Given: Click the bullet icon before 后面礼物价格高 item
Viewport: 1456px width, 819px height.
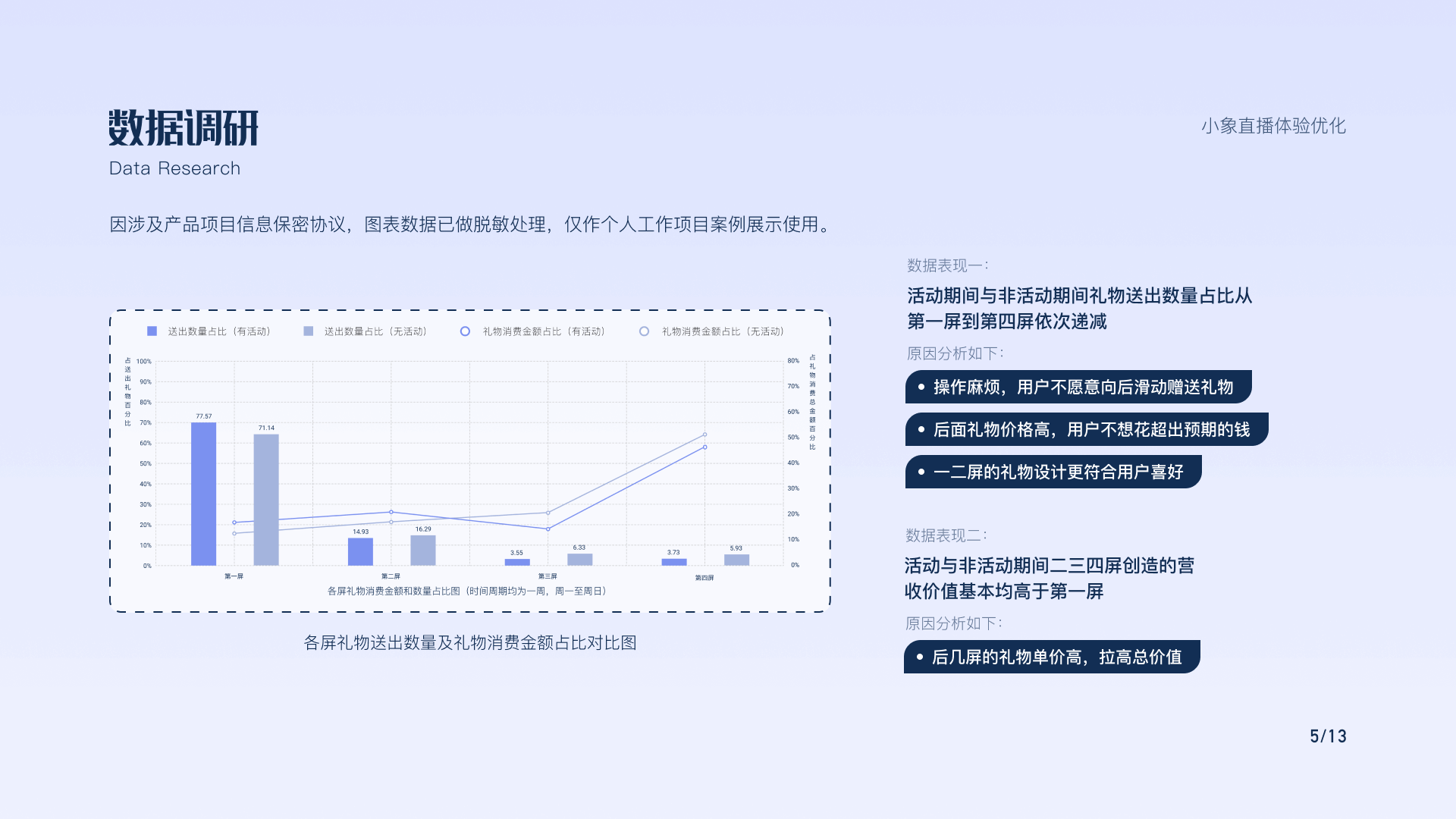Looking at the screenshot, I should [921, 429].
